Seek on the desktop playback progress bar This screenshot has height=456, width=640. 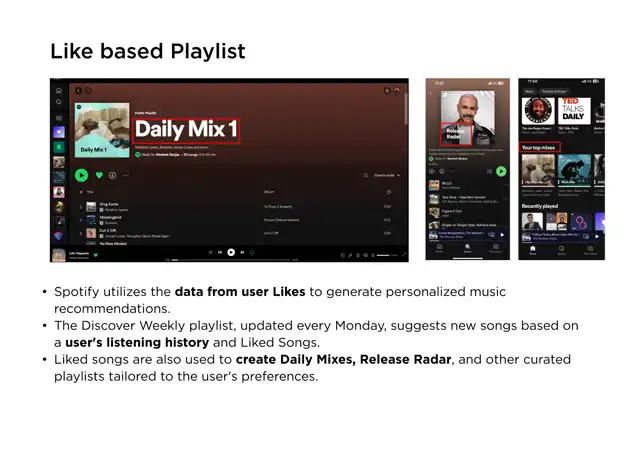[x=231, y=259]
